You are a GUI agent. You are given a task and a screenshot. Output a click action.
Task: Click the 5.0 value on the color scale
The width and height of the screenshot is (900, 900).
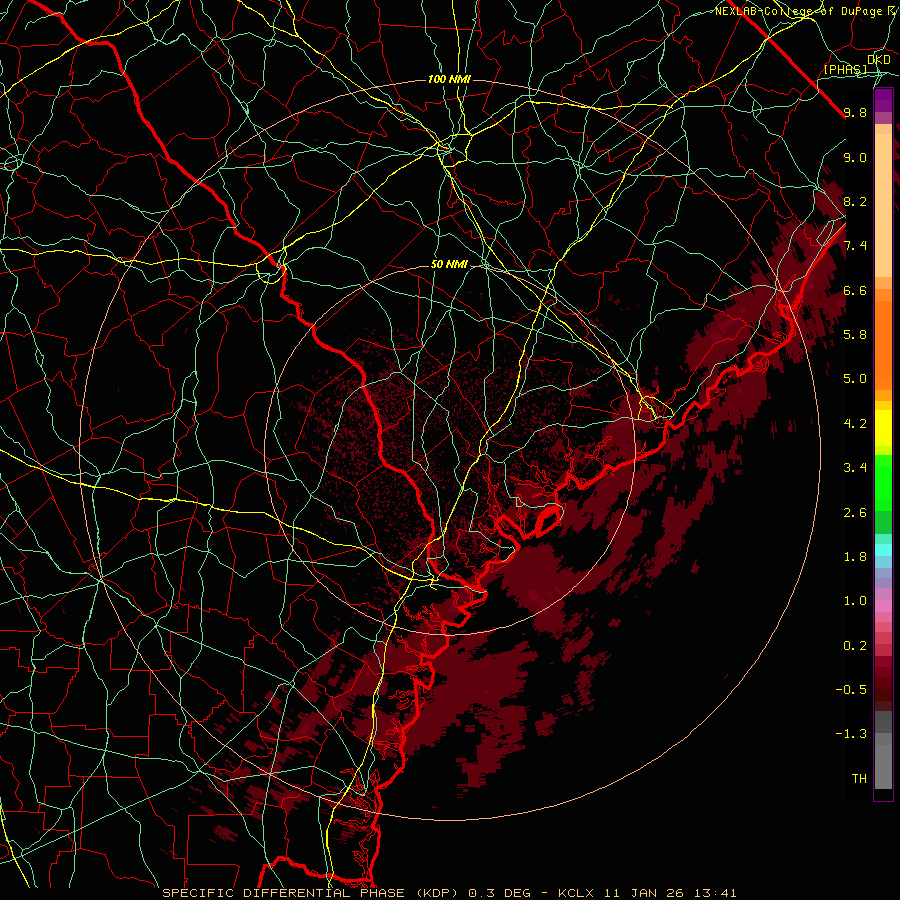click(855, 379)
